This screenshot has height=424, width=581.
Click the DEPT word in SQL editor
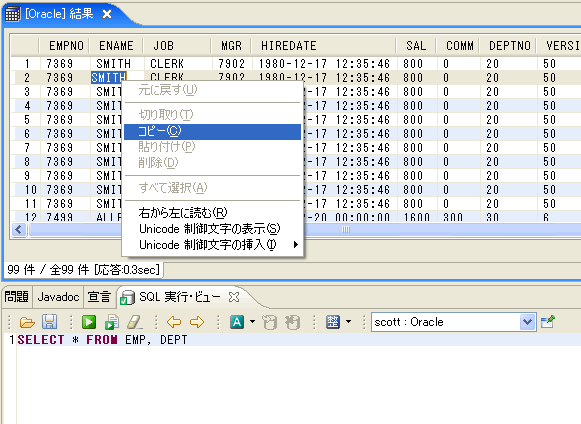coord(173,339)
